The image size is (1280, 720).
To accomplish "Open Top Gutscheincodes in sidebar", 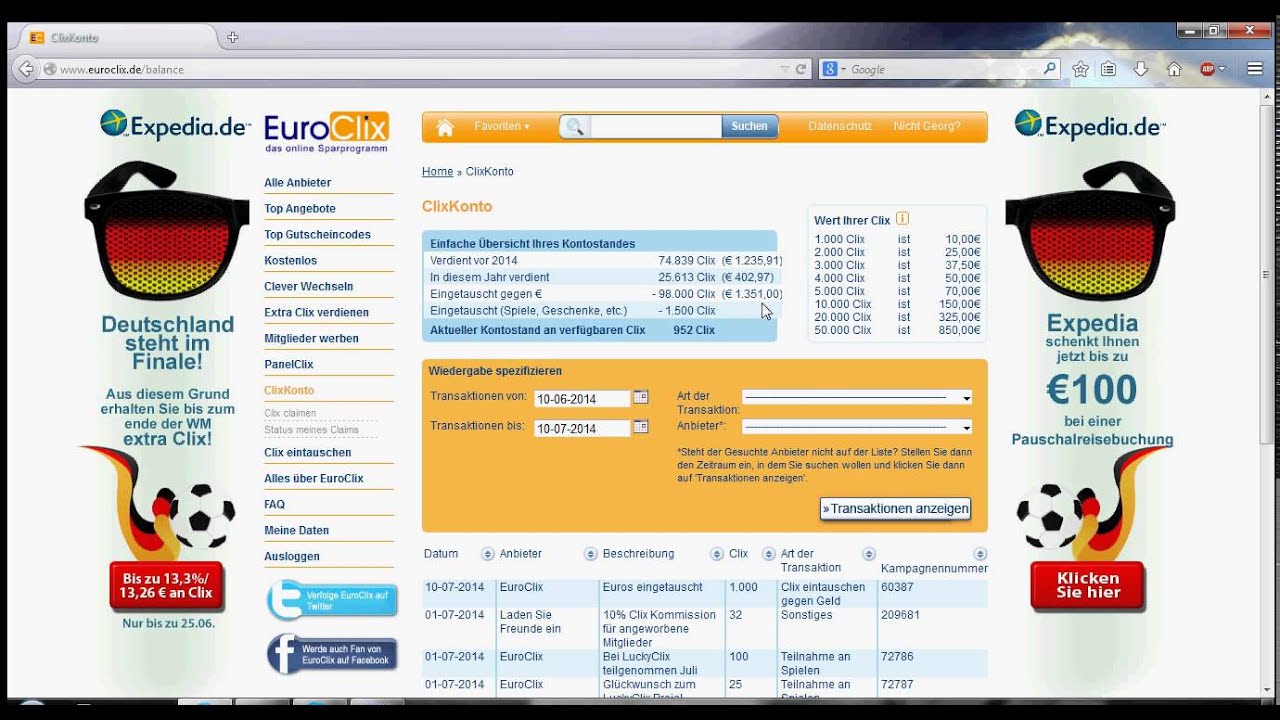I will click(x=317, y=235).
